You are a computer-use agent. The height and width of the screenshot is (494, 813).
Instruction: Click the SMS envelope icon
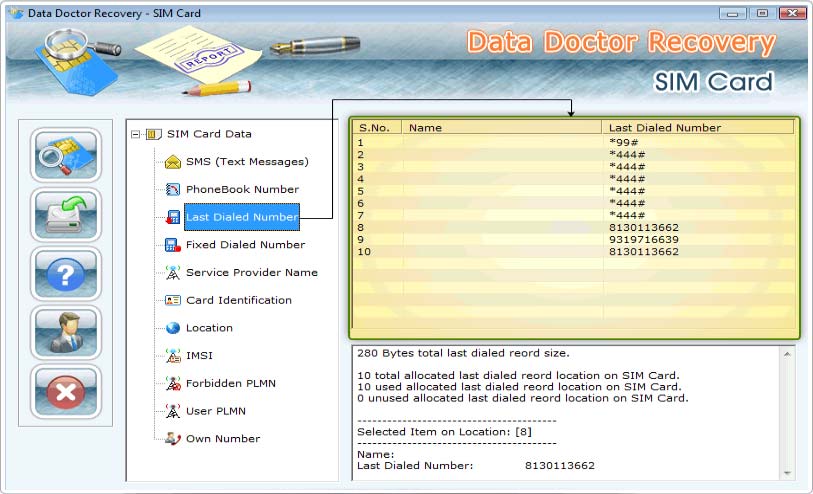point(173,162)
